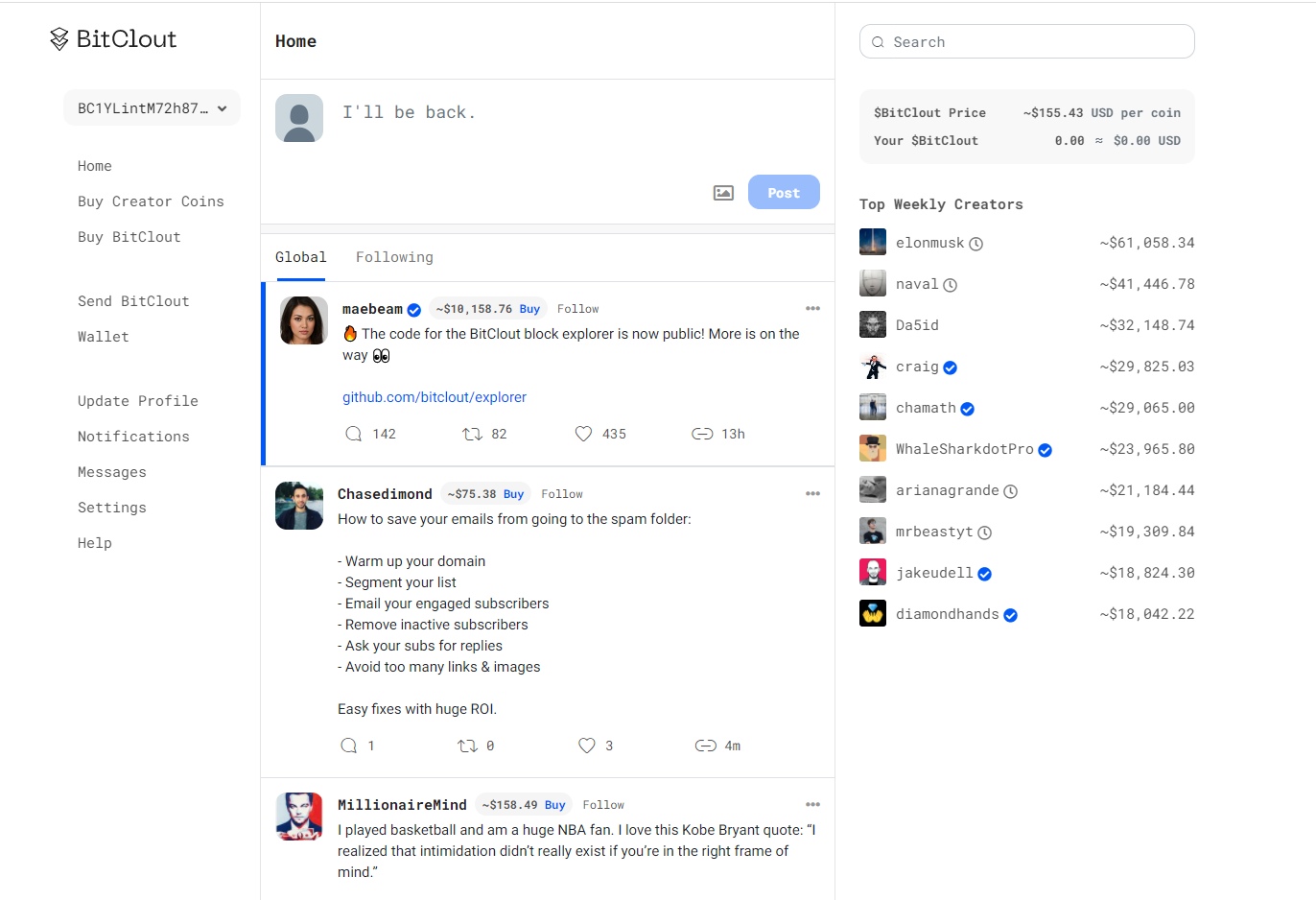This screenshot has height=900, width=1316.
Task: Open mrbeastyt's creator profile name
Action: pos(934,532)
